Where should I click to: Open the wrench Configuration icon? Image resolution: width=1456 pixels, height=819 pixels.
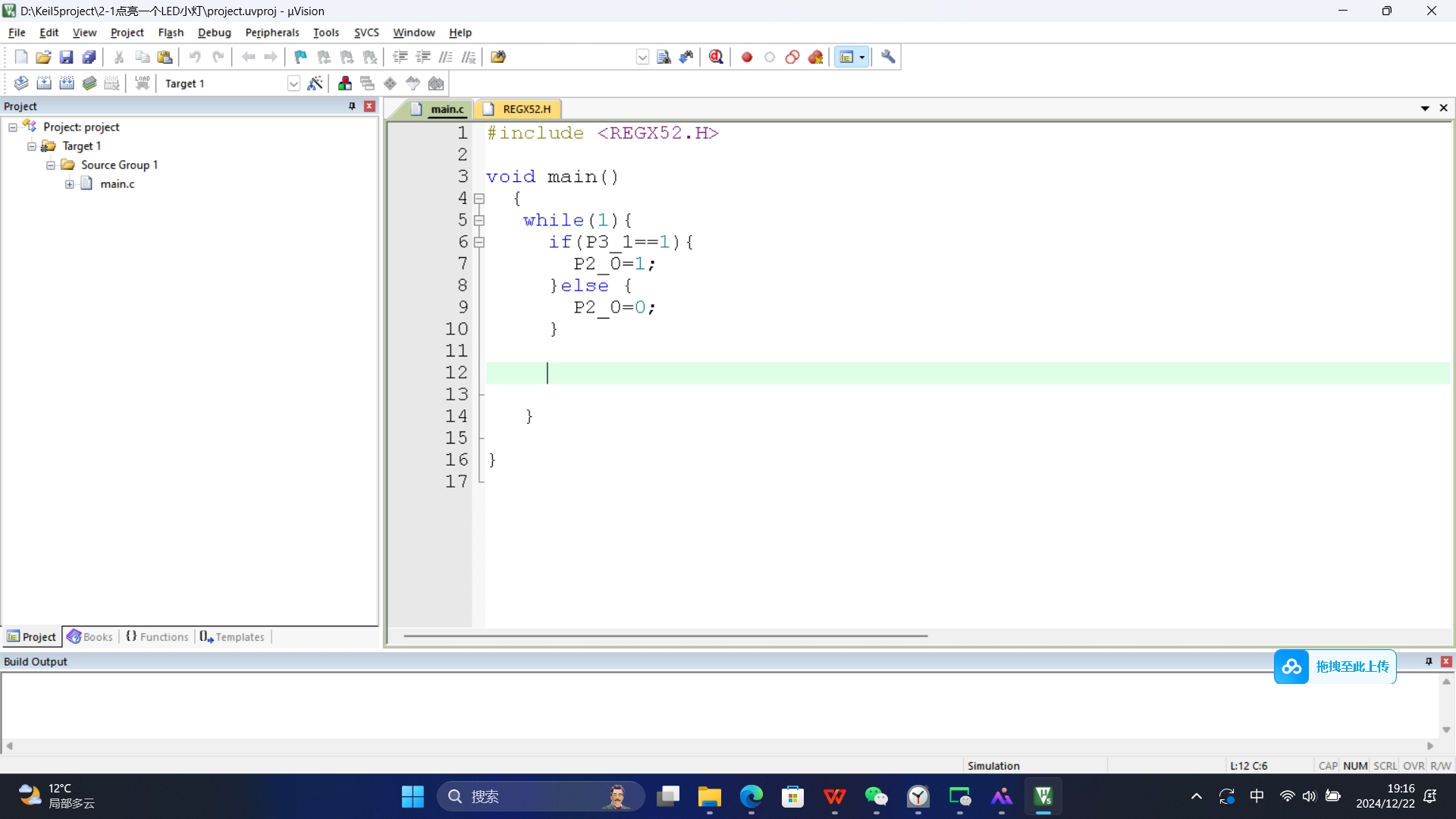click(x=888, y=57)
